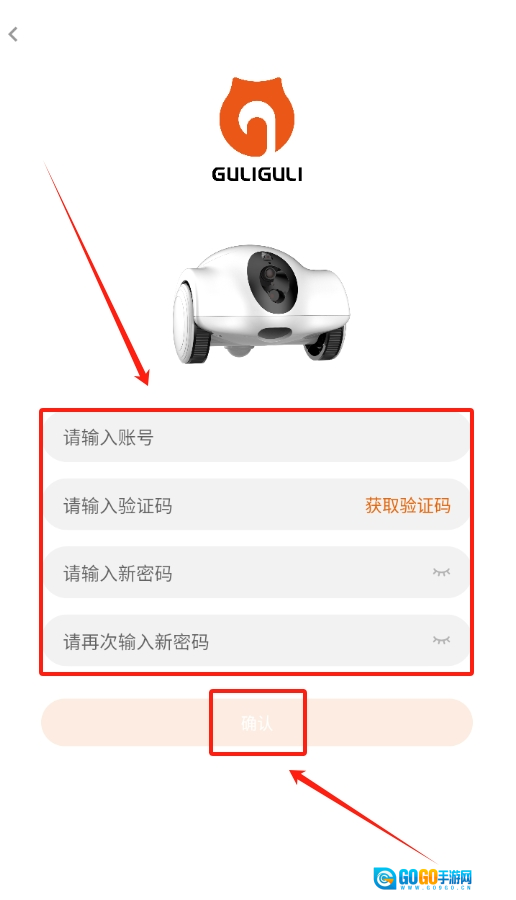Go back using the left chevron arrow
Viewport: 516px width, 900px height.
click(x=13, y=35)
